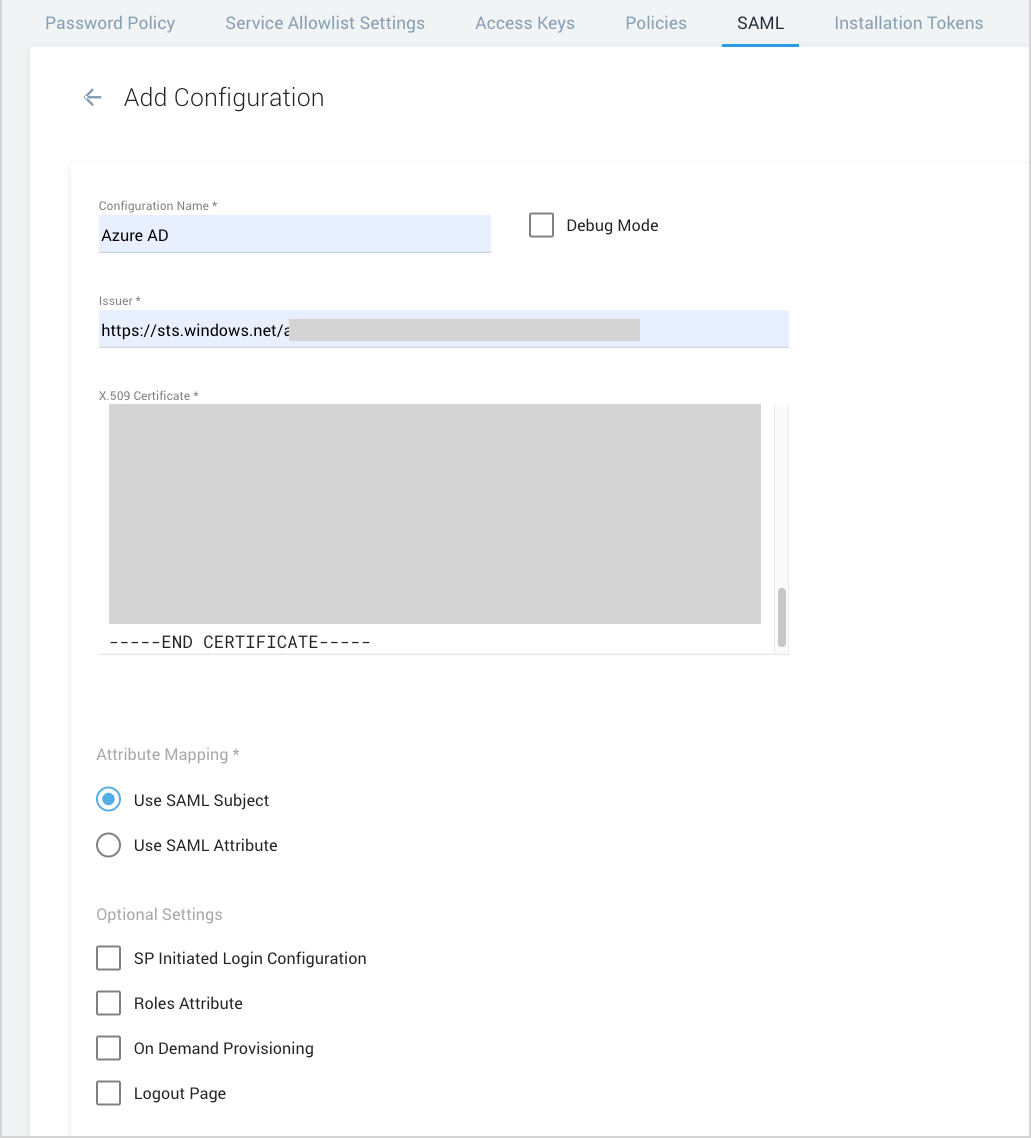This screenshot has width=1031, height=1138.
Task: Select the Use SAML Subject option
Action: pos(108,799)
